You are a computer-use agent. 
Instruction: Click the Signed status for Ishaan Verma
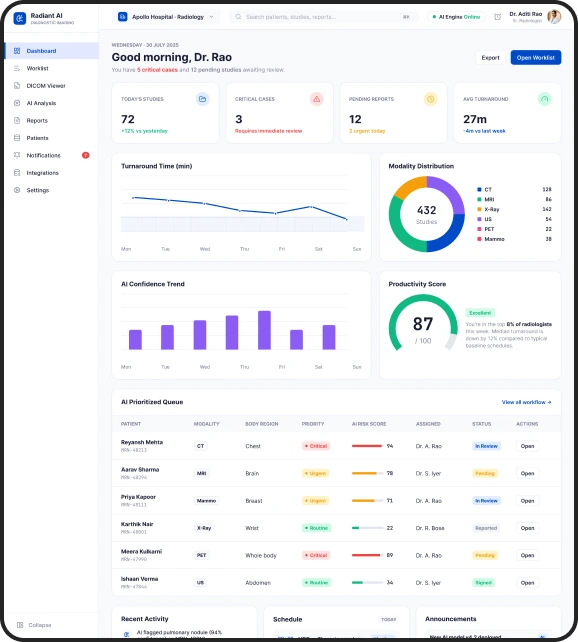point(483,583)
